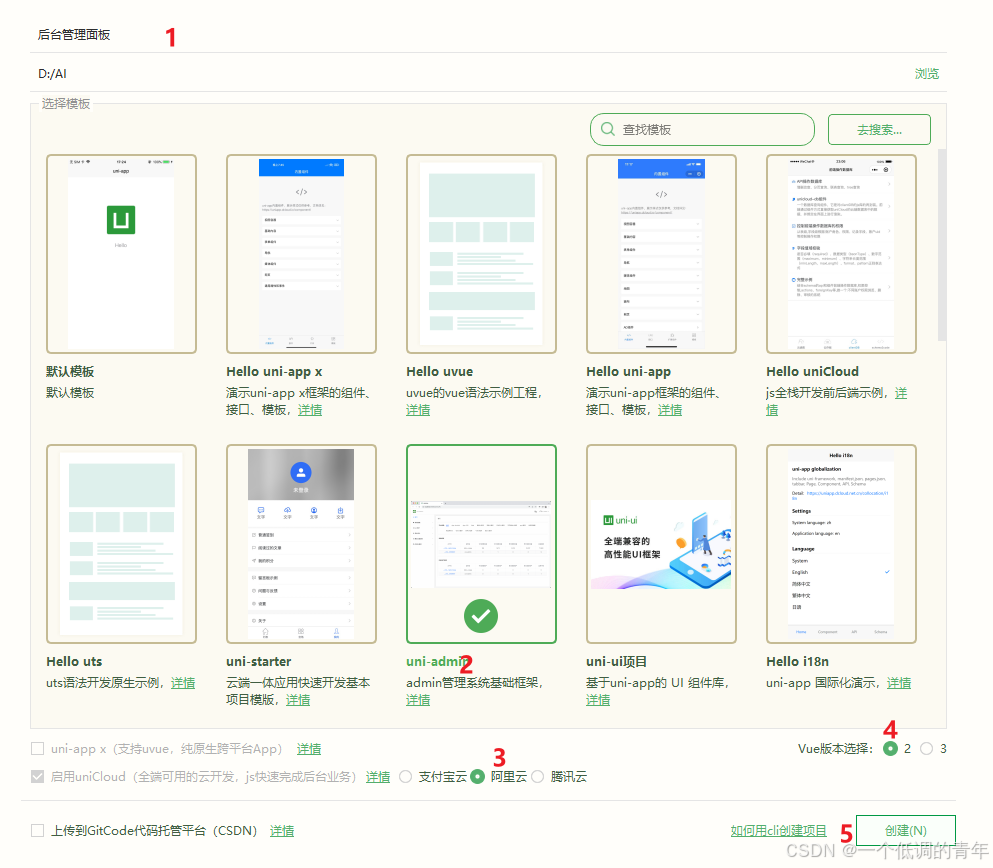Select Vue version 3 radio button

[x=927, y=748]
